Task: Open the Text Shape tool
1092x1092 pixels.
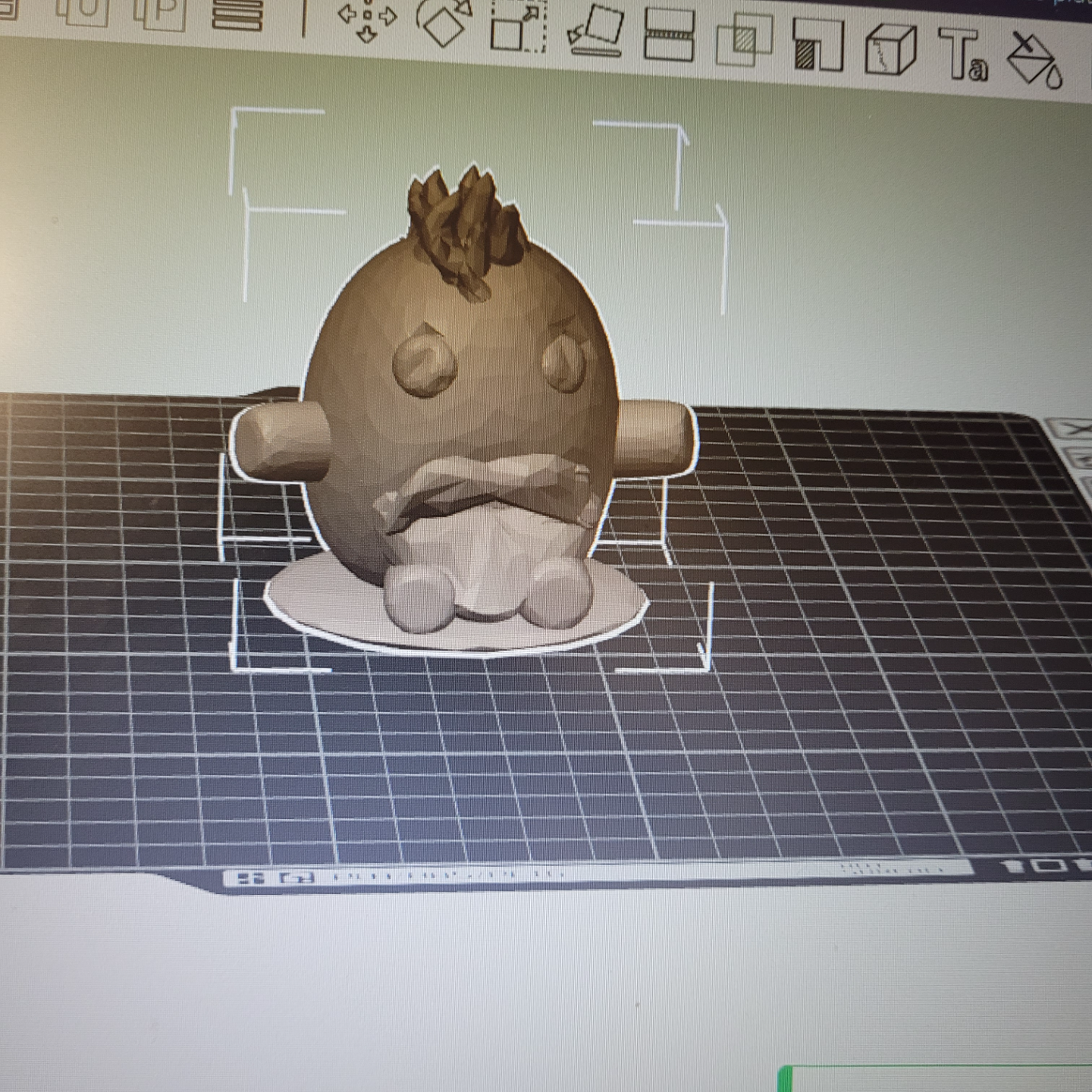Action: coord(963,55)
